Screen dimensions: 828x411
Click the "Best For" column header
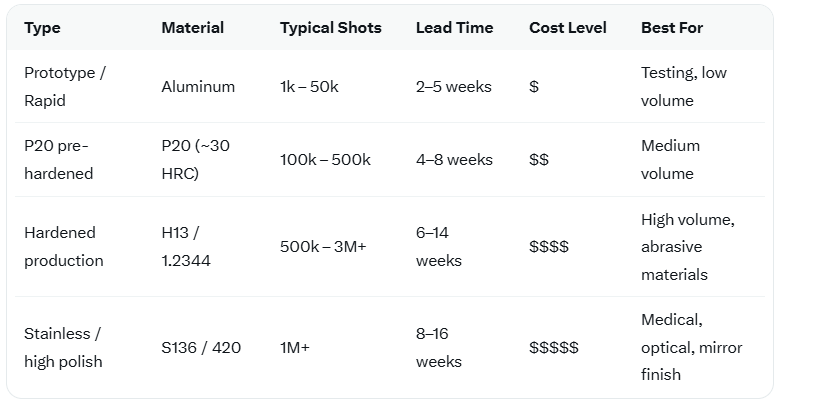pos(671,28)
